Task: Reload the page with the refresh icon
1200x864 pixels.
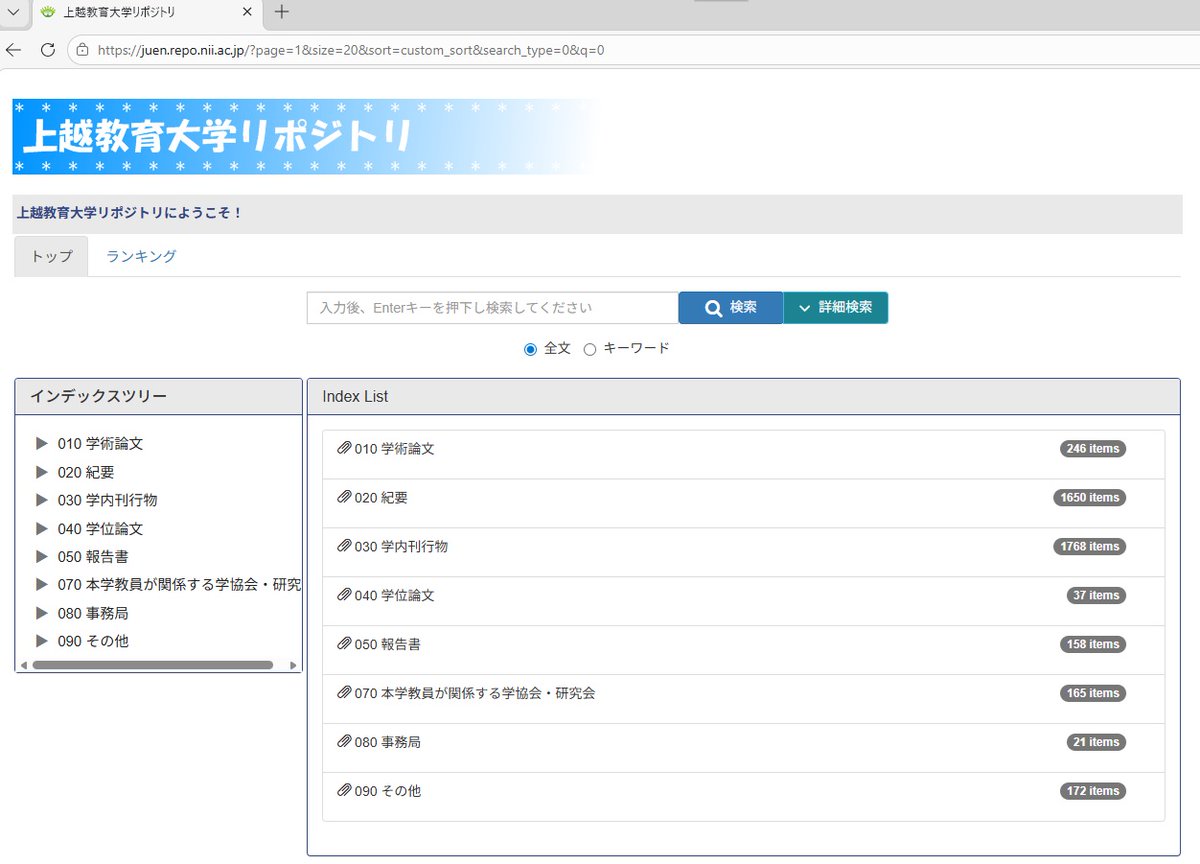Action: [47, 50]
